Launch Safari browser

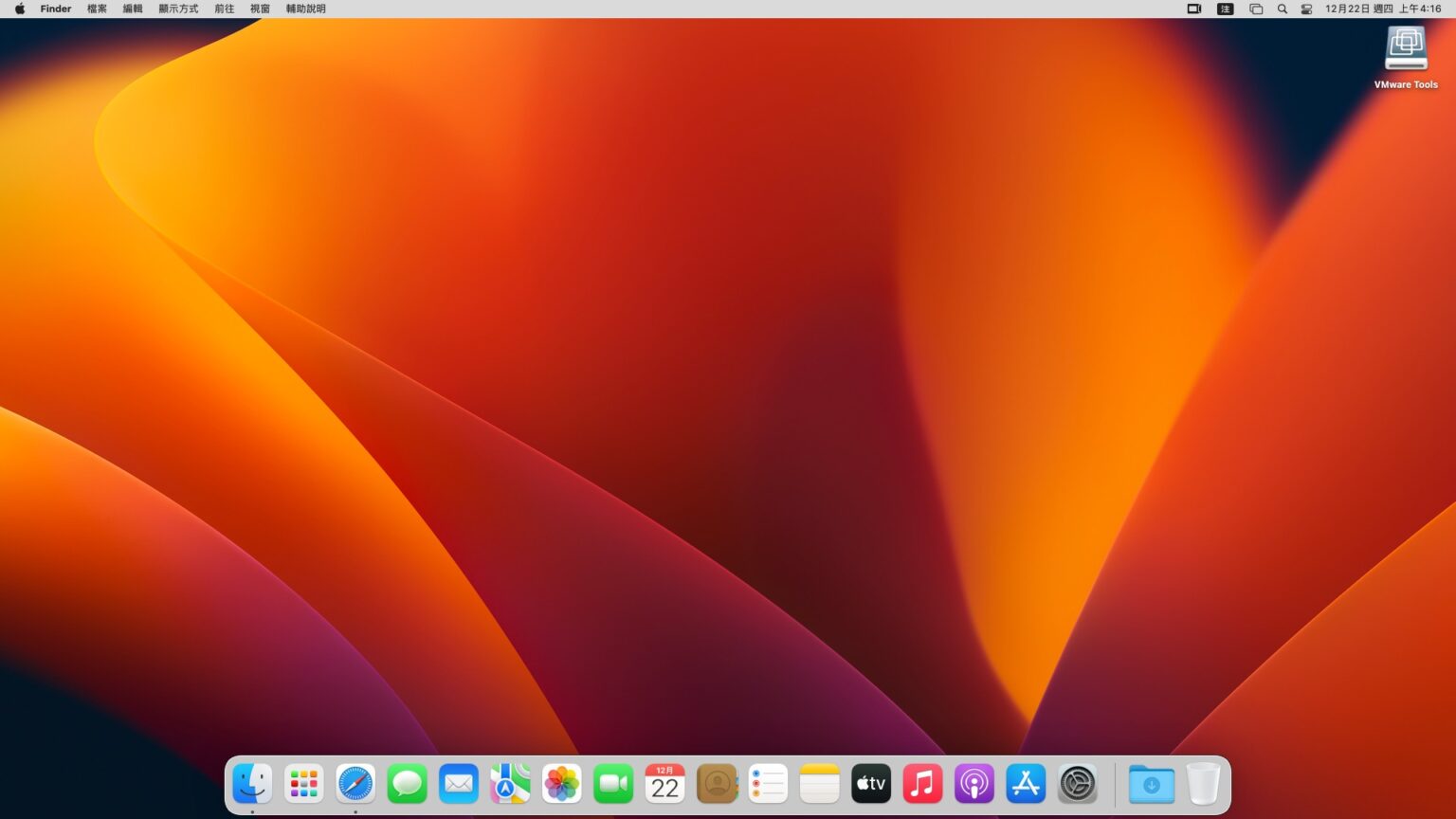[355, 784]
